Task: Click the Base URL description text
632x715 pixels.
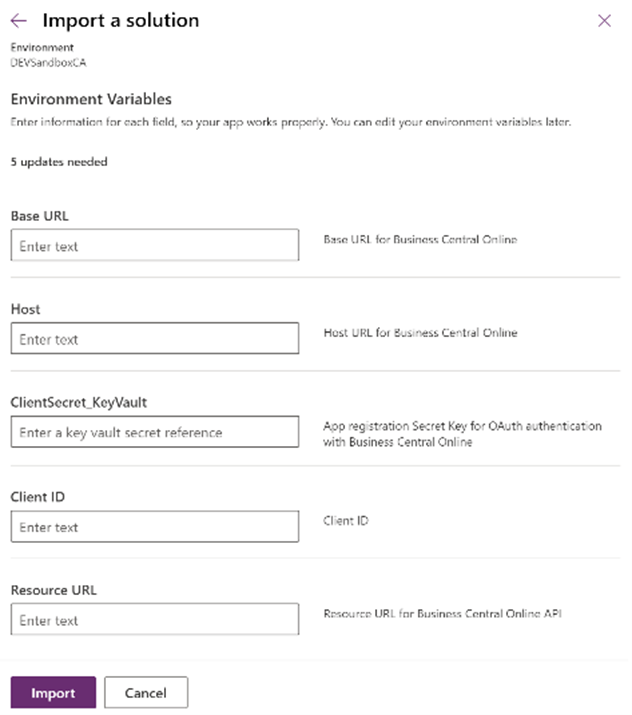Action: pos(420,240)
